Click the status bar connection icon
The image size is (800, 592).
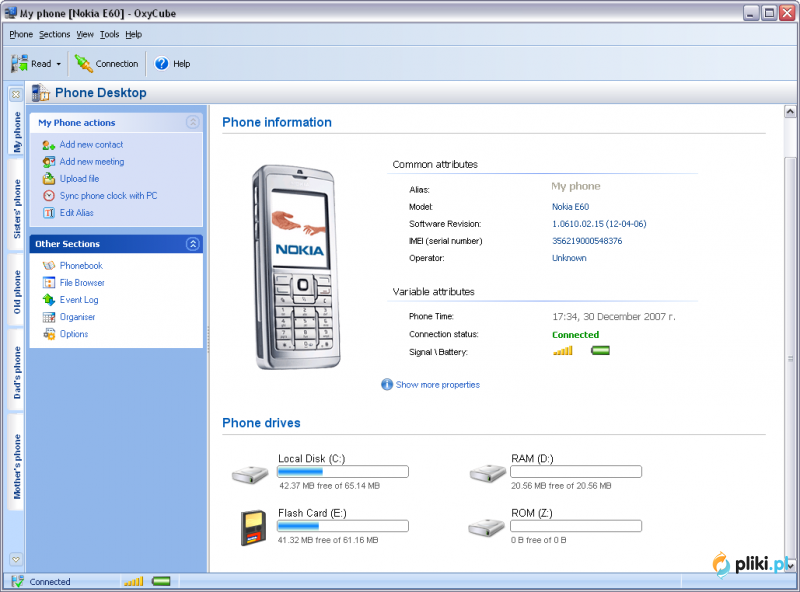[18, 581]
